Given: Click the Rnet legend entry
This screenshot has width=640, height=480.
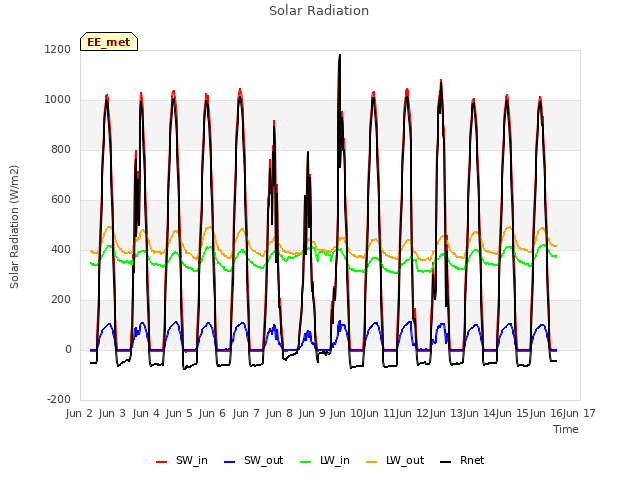Looking at the screenshot, I should [x=462, y=461].
